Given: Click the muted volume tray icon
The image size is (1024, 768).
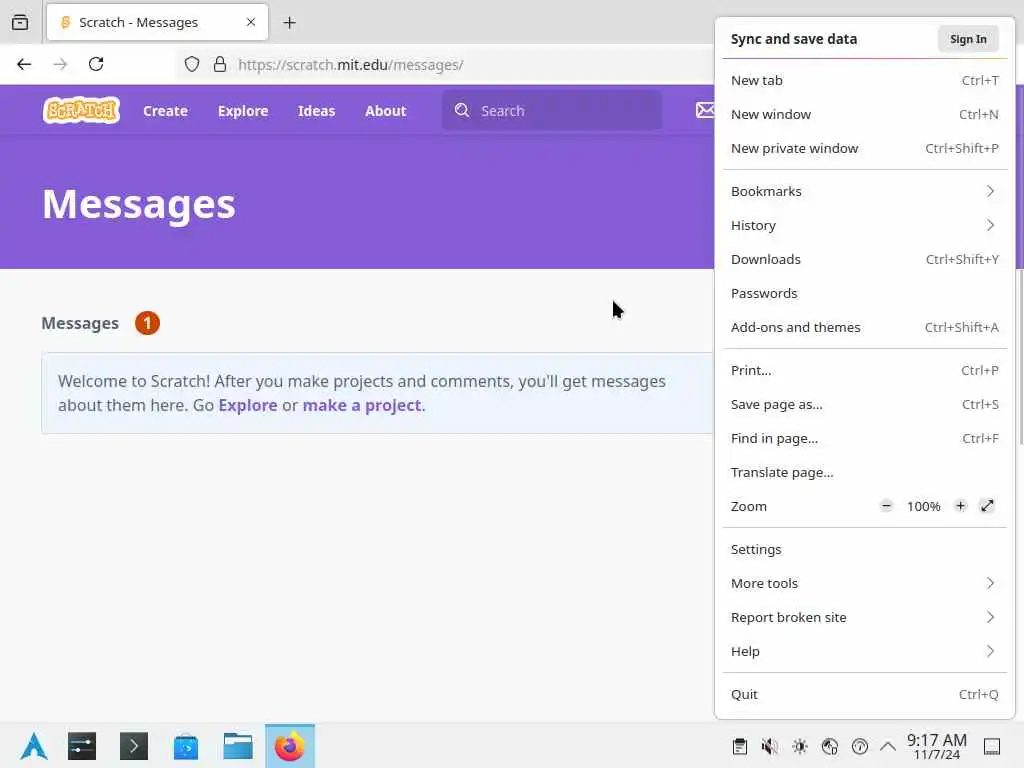Looking at the screenshot, I should tap(770, 746).
